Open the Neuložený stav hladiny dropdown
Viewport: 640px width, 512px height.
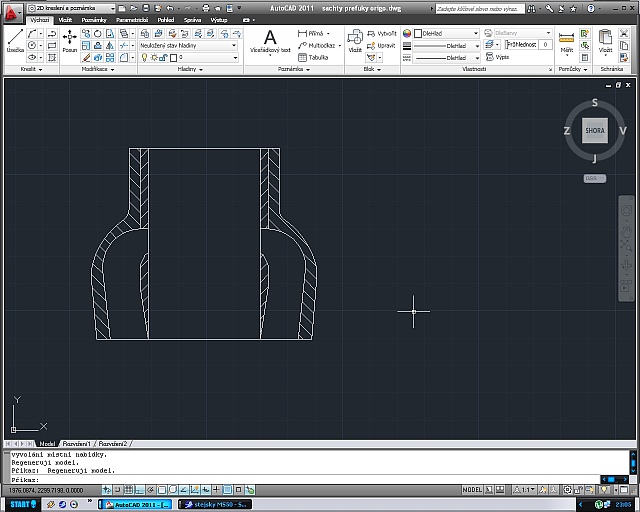pos(189,45)
